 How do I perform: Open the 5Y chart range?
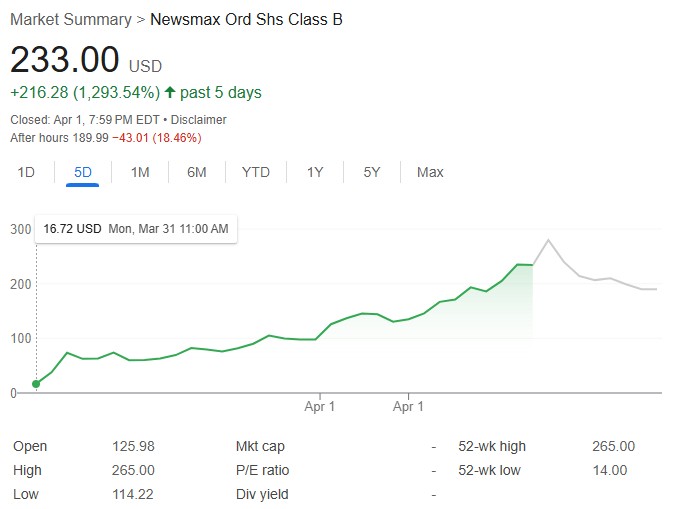(x=372, y=172)
